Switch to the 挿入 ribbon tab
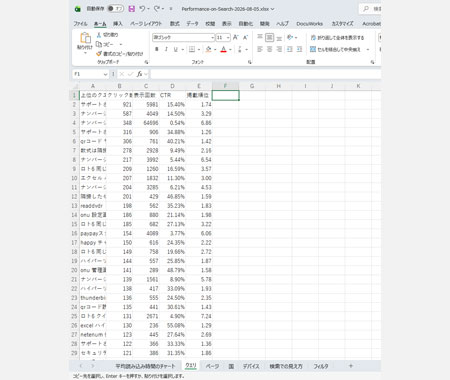The image size is (450, 380). 118,24
